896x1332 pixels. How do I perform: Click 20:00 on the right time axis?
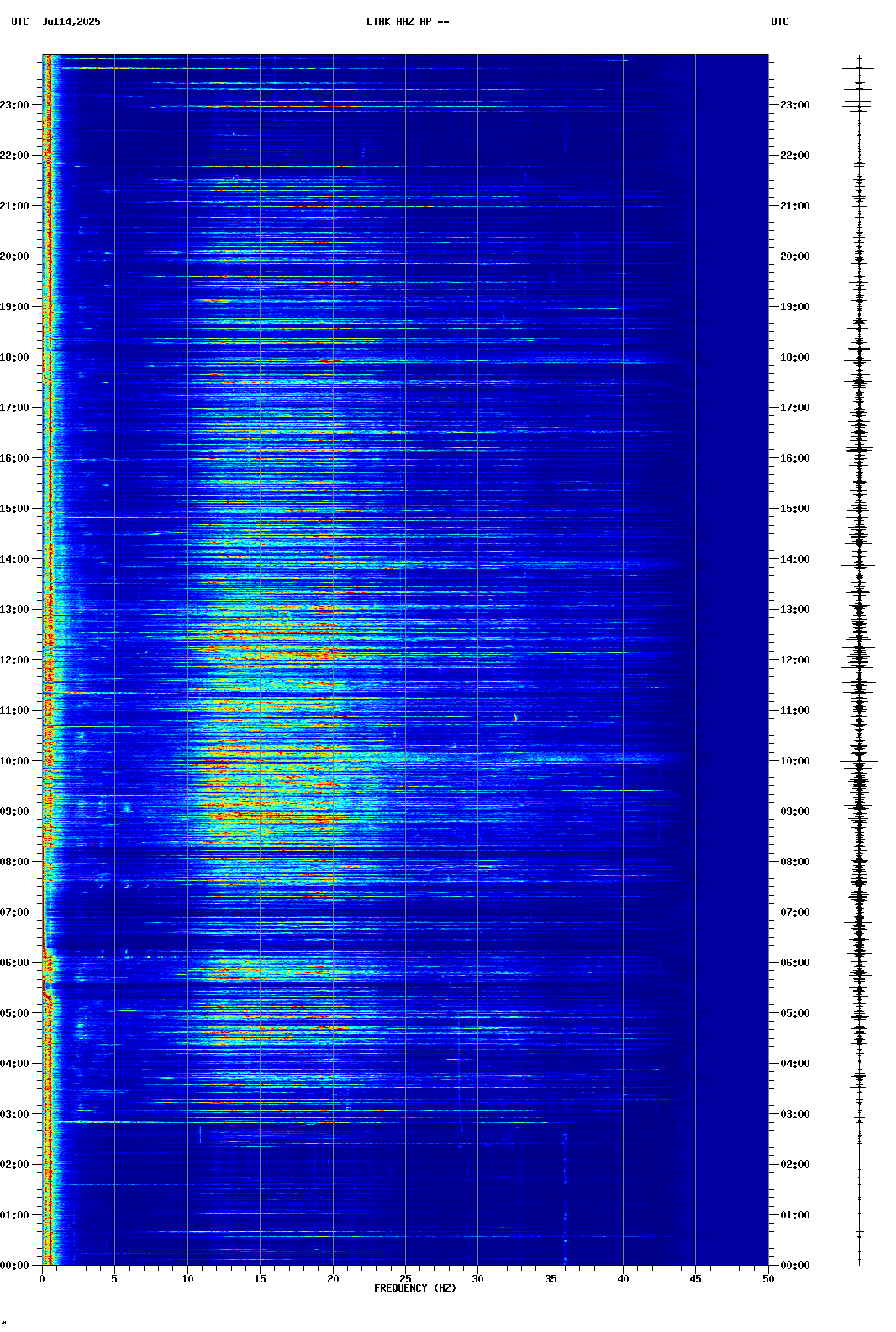tap(795, 256)
